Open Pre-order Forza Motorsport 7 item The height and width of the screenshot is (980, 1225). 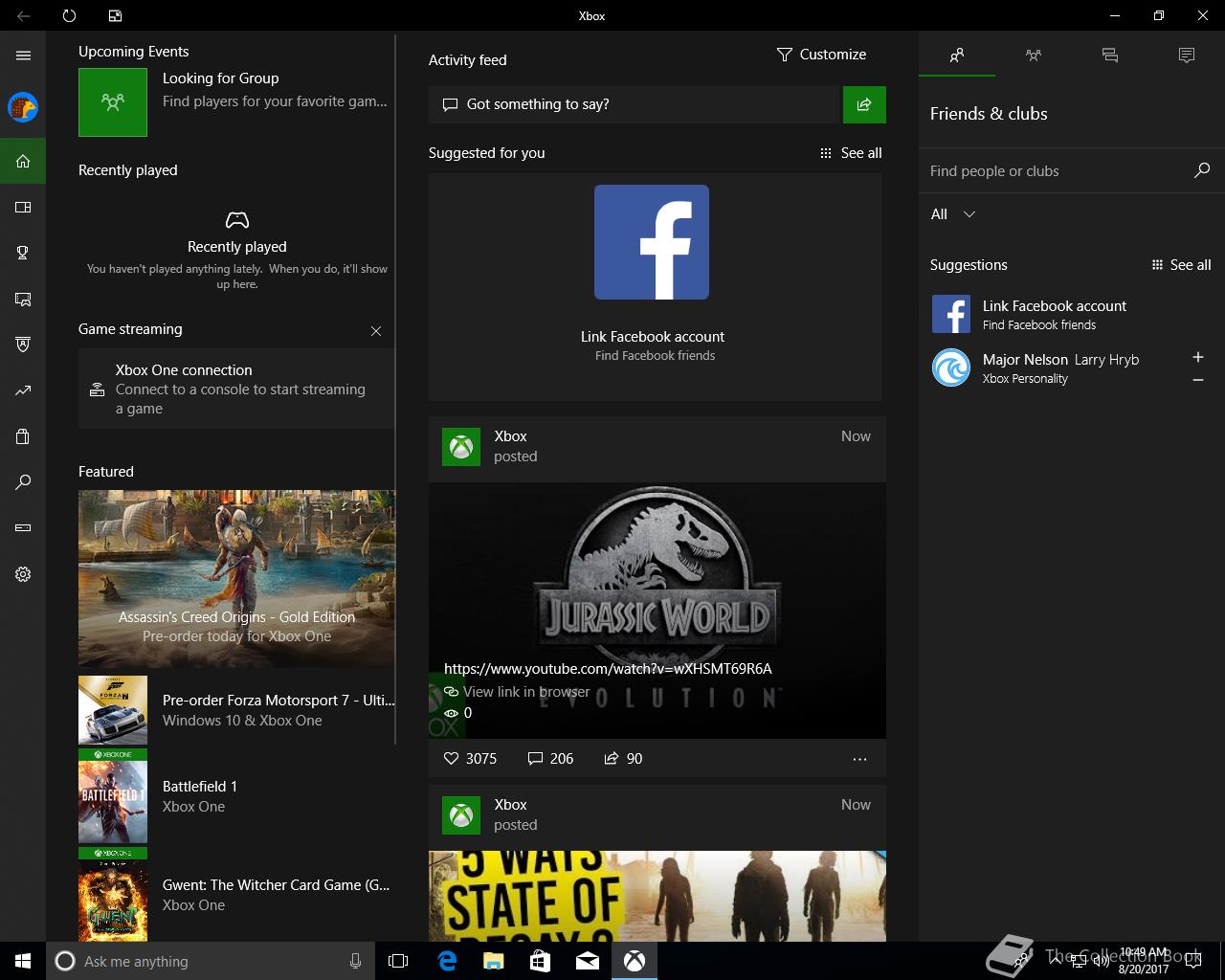tap(236, 710)
